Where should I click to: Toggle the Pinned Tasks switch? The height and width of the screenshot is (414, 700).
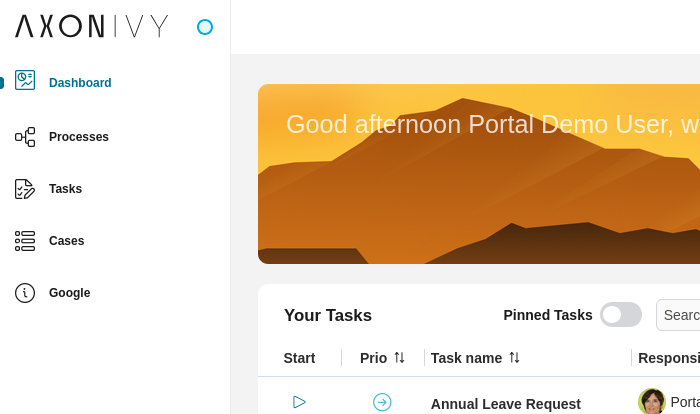click(621, 314)
